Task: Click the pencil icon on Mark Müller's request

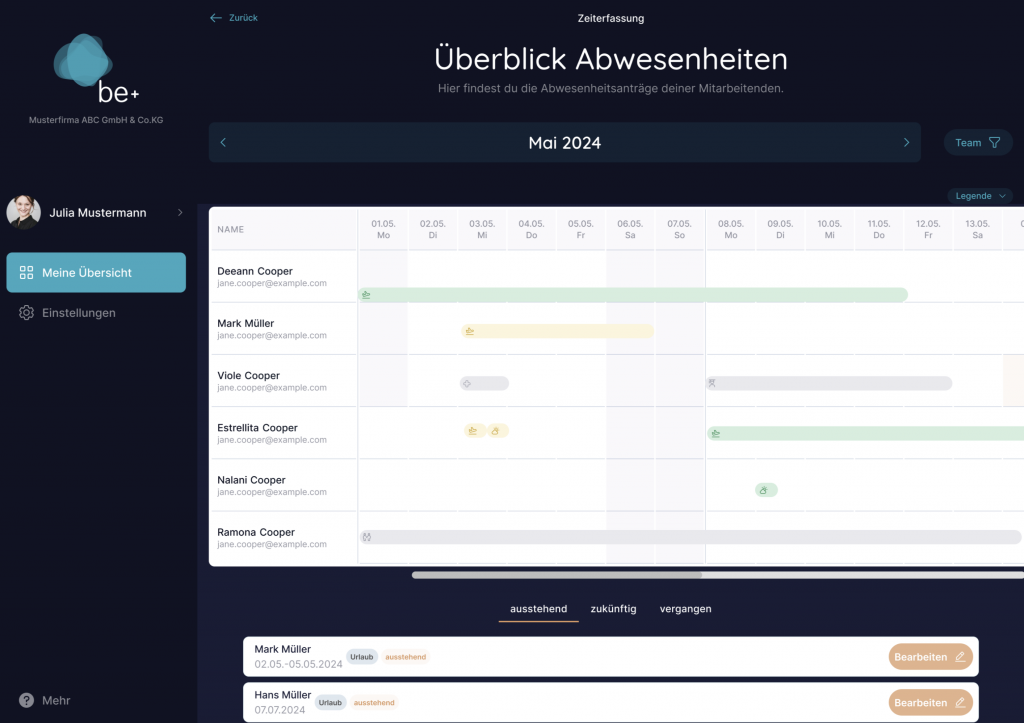Action: click(x=960, y=657)
